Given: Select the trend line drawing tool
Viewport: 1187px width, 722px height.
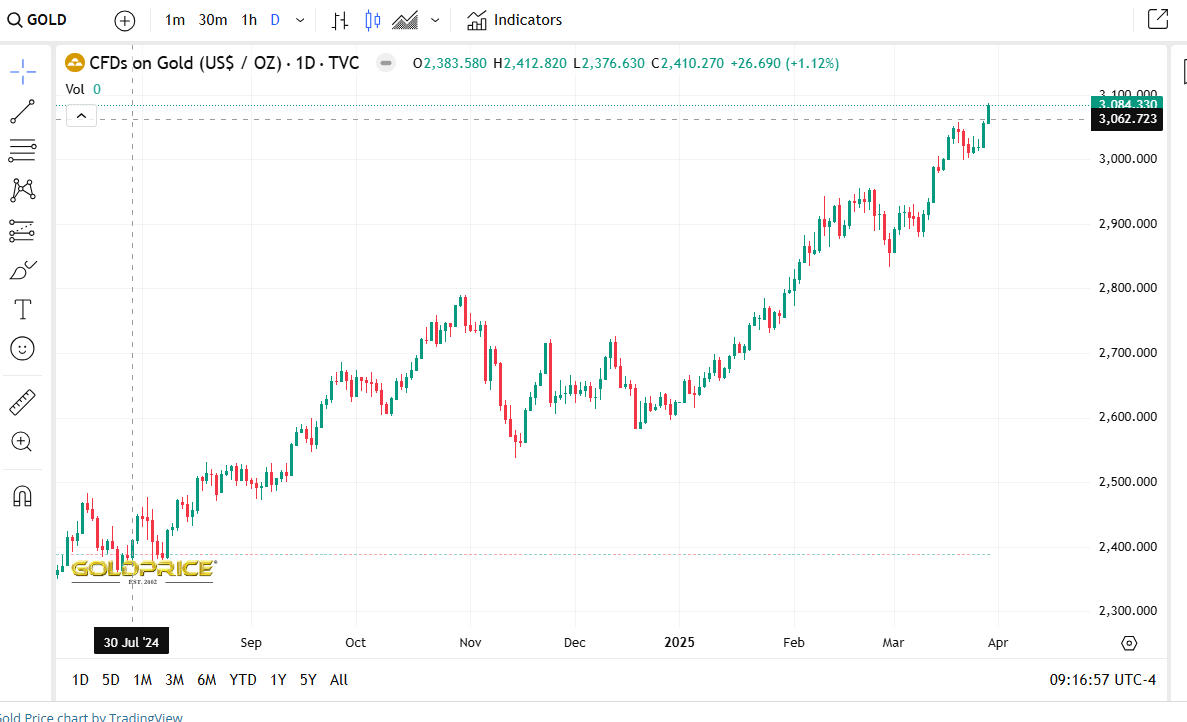Looking at the screenshot, I should 23,111.
